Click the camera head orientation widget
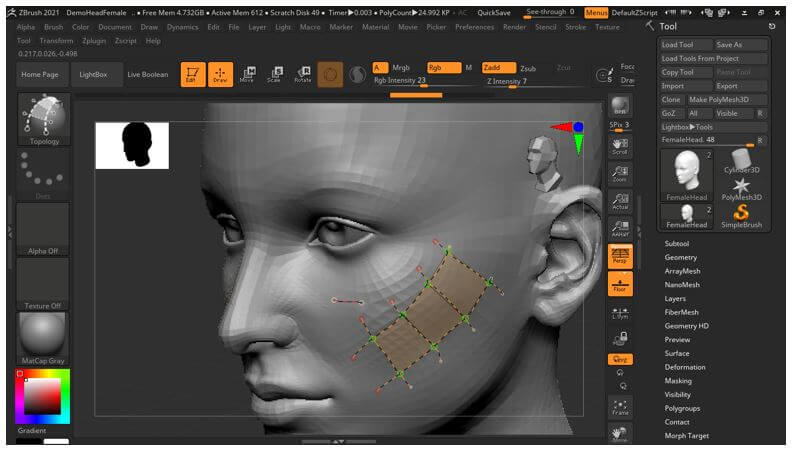This screenshot has width=798, height=450. coord(544,163)
